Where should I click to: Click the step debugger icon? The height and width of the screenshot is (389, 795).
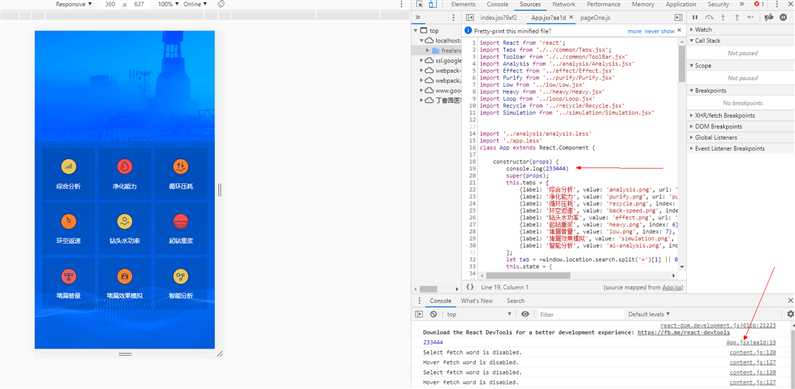click(750, 18)
